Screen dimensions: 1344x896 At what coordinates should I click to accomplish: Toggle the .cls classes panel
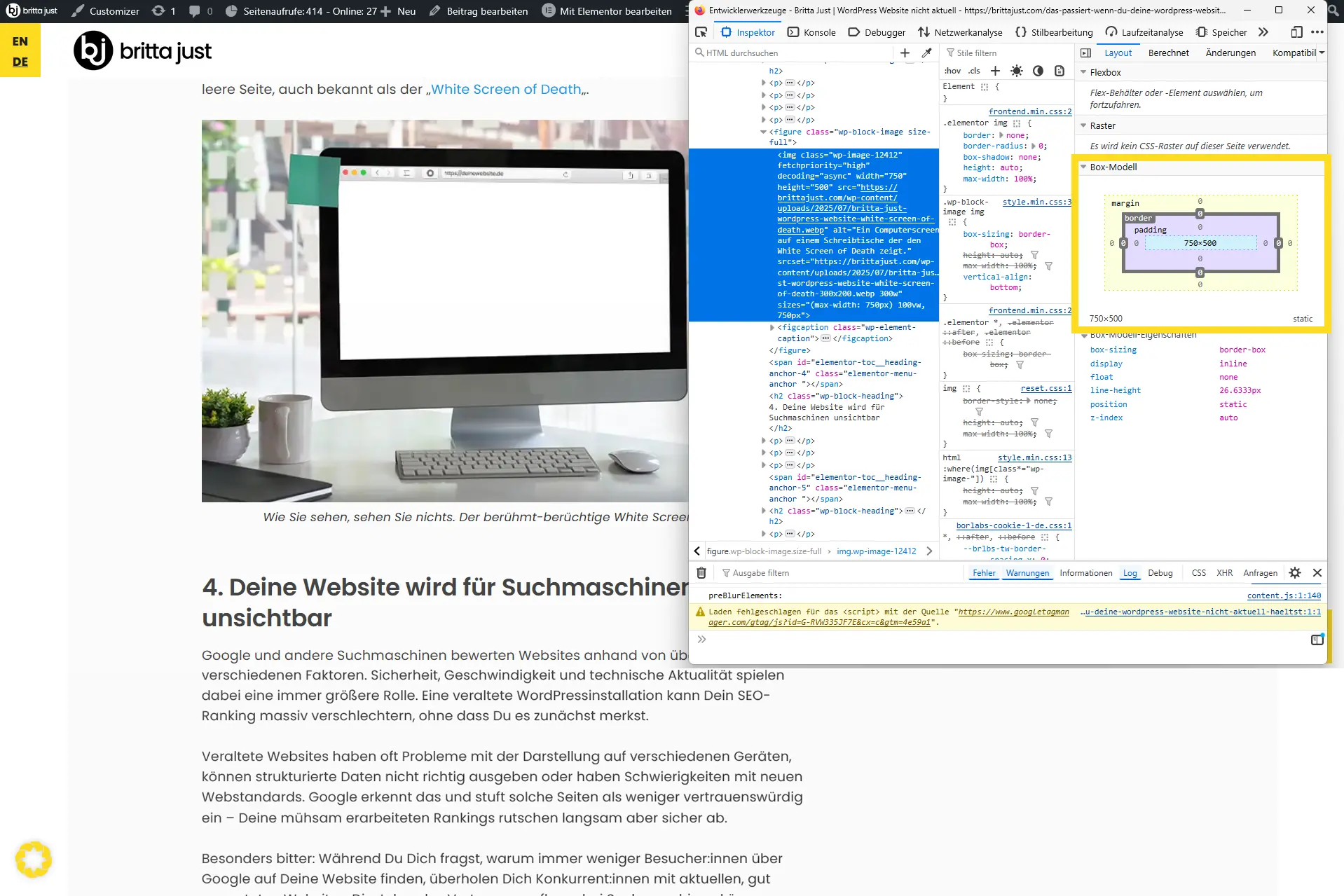[x=975, y=71]
